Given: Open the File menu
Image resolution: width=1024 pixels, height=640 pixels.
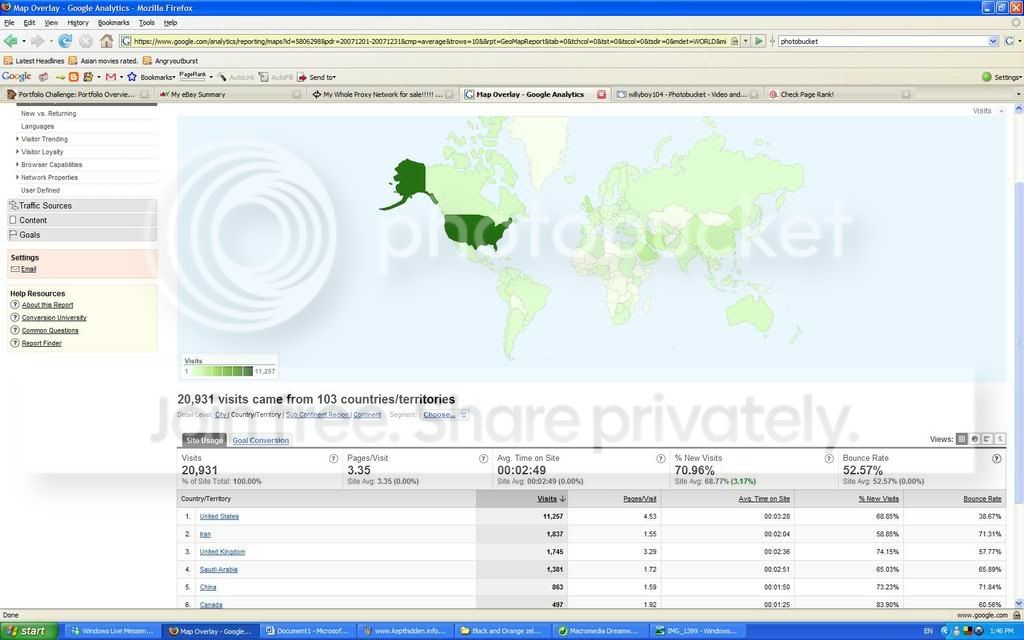Looking at the screenshot, I should coord(9,23).
